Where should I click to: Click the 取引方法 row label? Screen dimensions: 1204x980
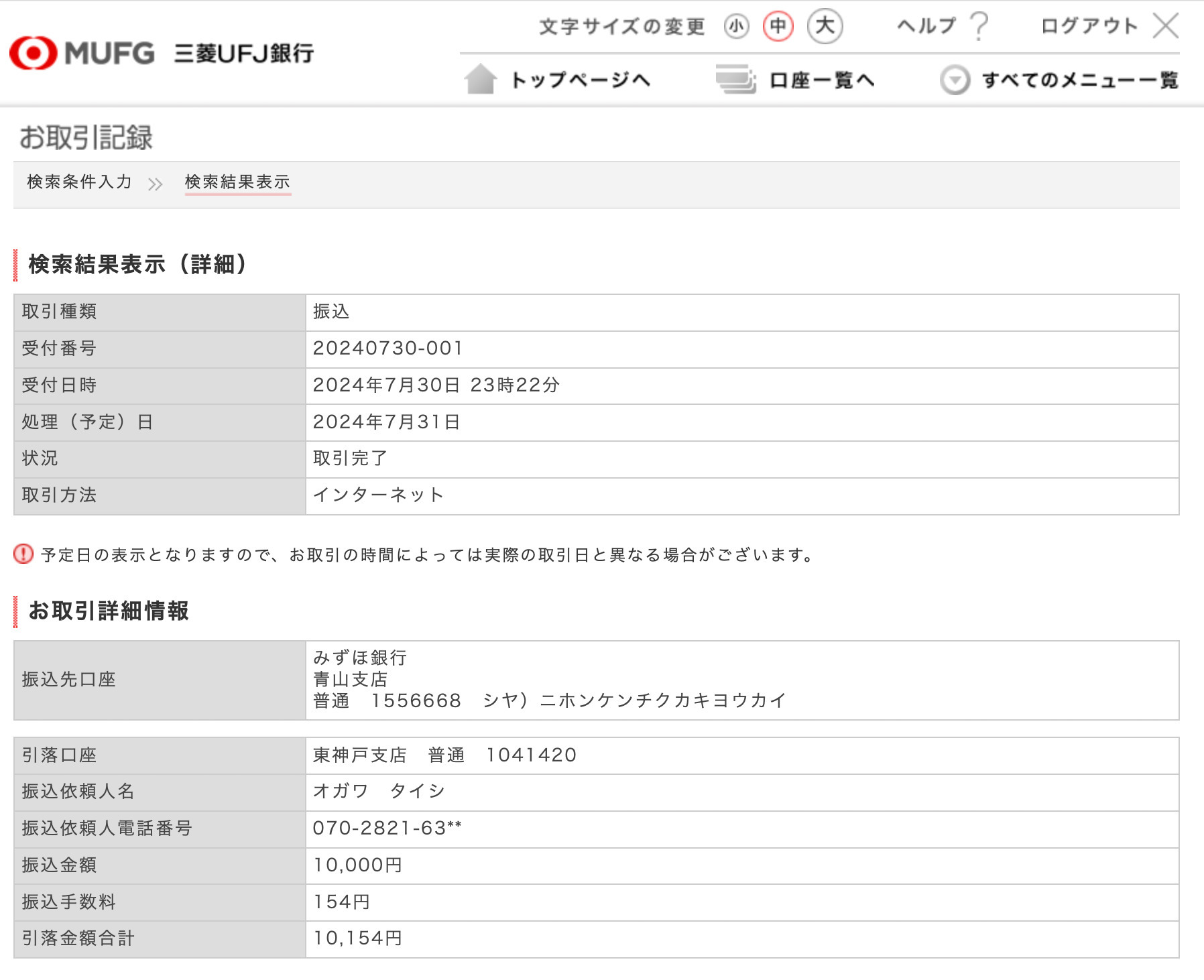59,495
